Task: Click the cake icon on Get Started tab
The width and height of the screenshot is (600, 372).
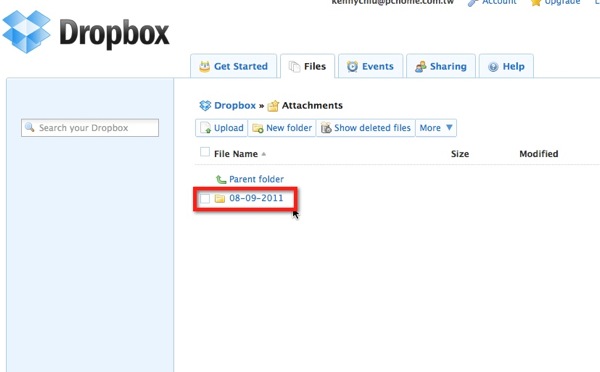Action: (205, 67)
